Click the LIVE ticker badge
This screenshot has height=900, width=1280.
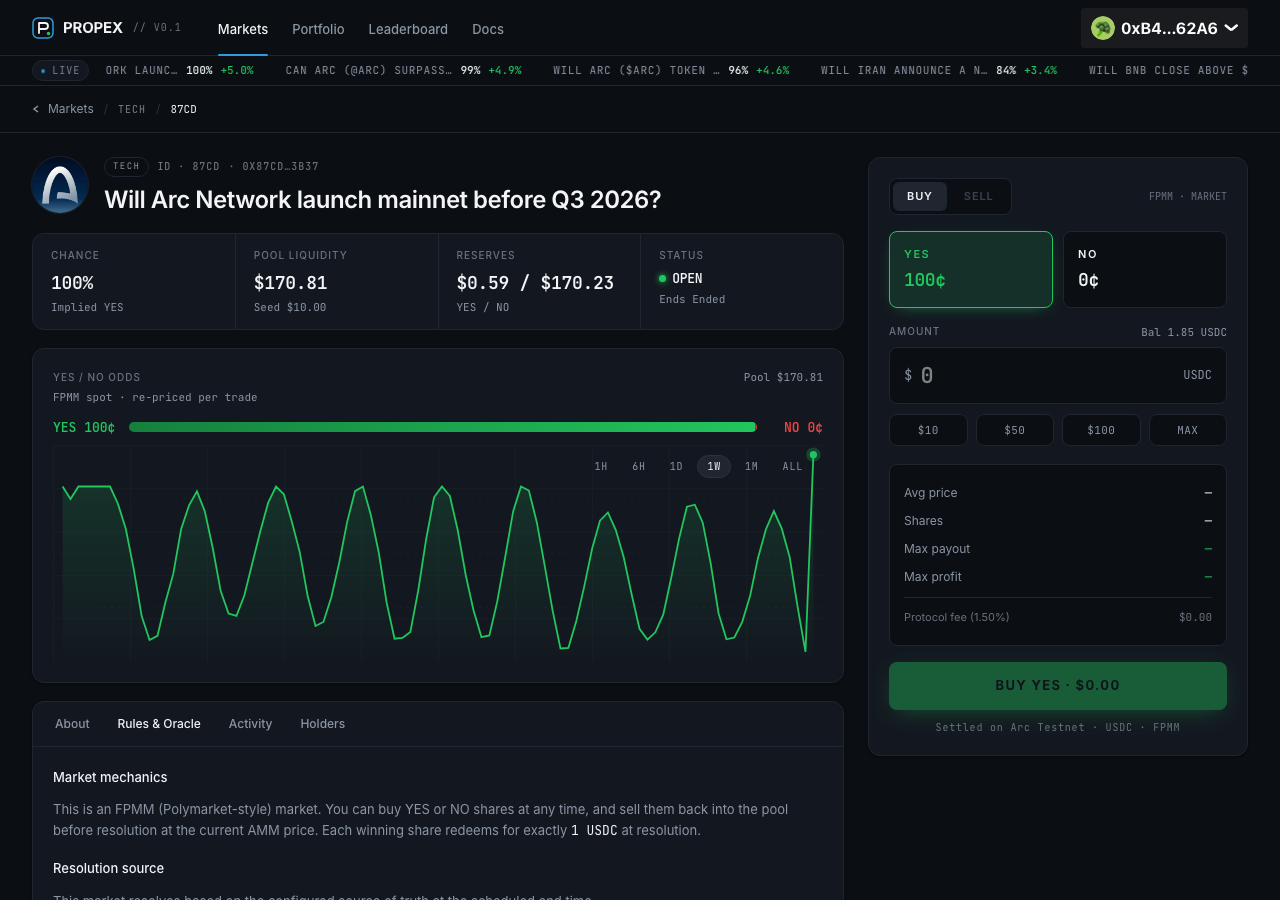(60, 71)
